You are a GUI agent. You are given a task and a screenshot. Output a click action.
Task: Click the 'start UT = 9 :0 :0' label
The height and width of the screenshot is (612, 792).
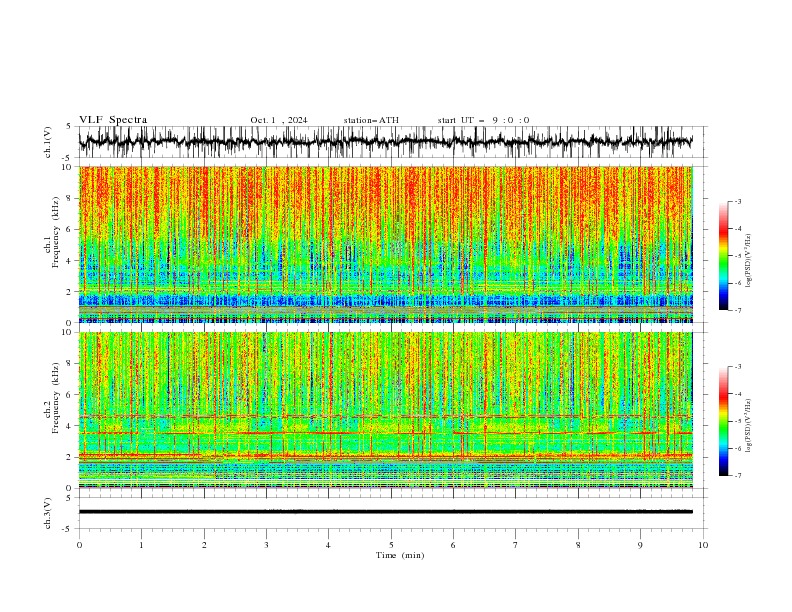(x=483, y=120)
